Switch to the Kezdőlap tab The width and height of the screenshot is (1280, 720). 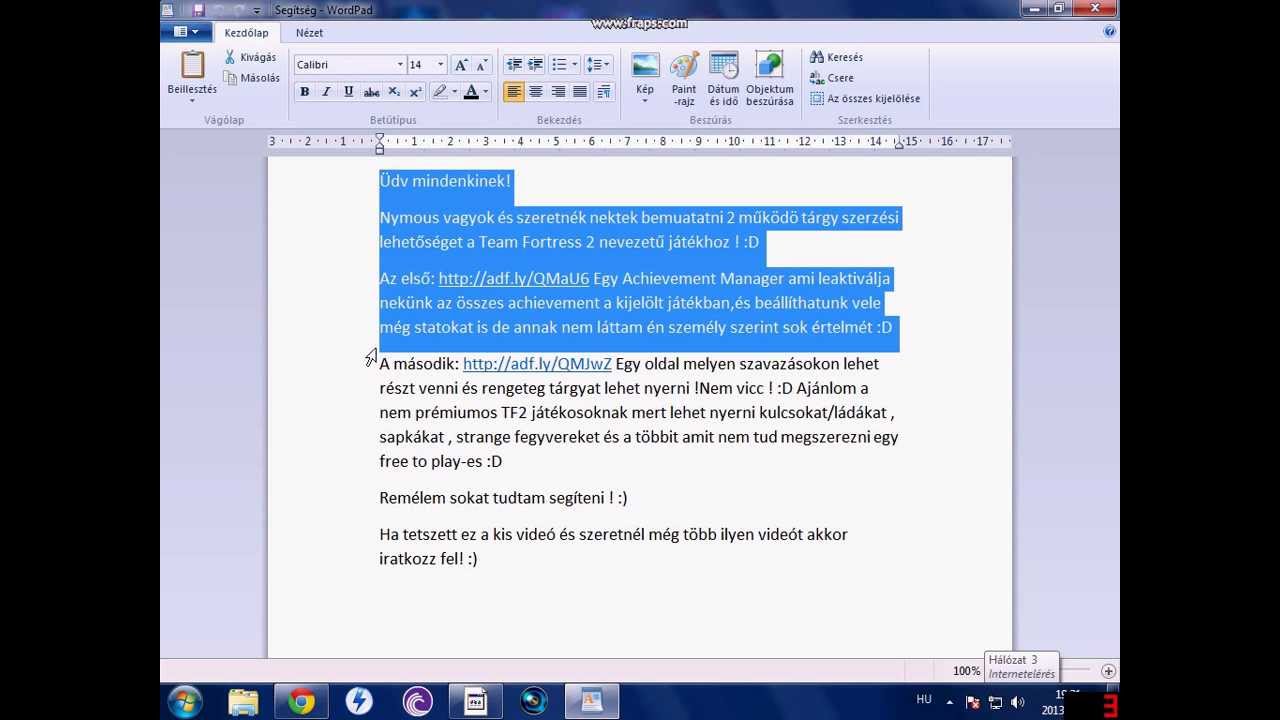pos(246,33)
